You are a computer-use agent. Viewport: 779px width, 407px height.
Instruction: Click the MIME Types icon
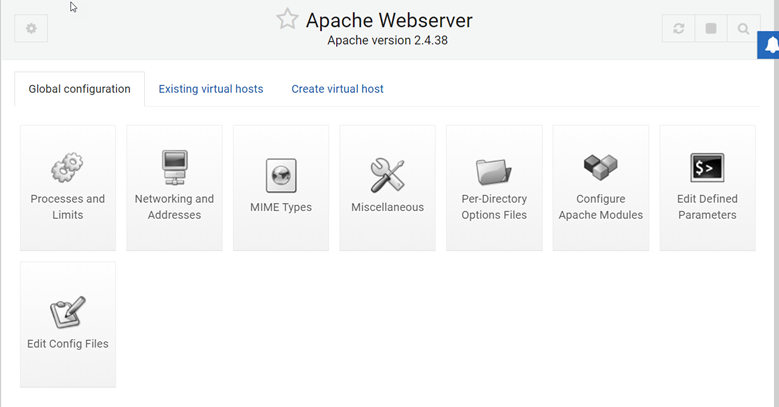click(281, 174)
